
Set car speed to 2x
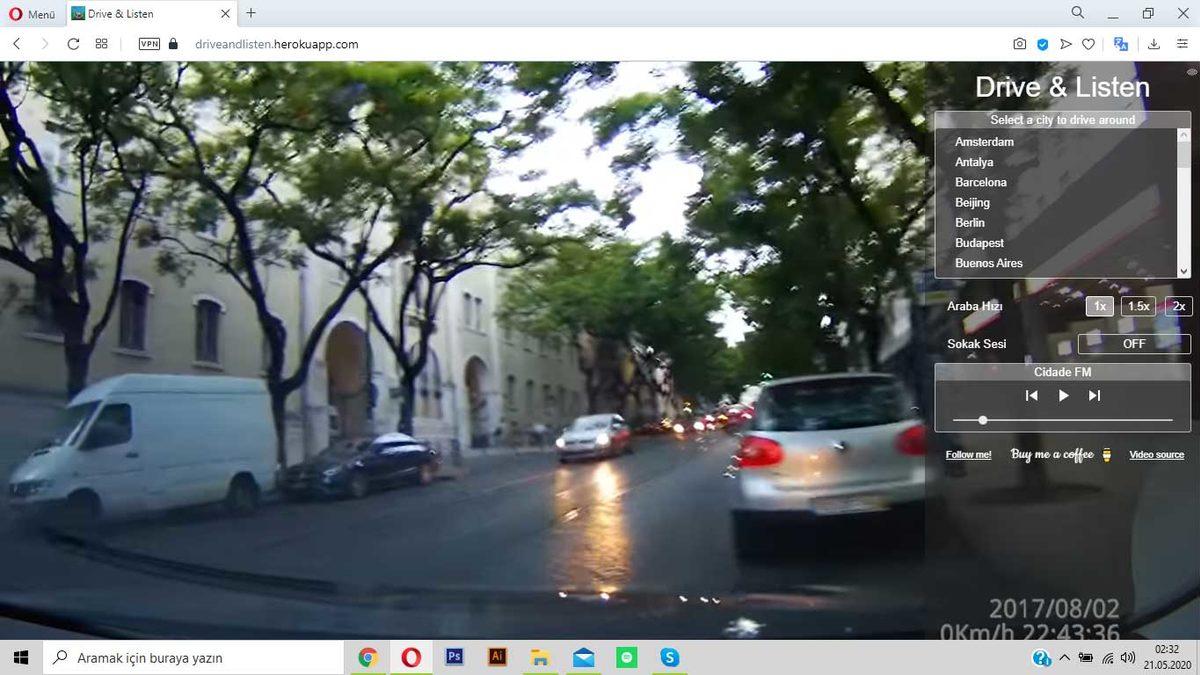[x=1178, y=307]
